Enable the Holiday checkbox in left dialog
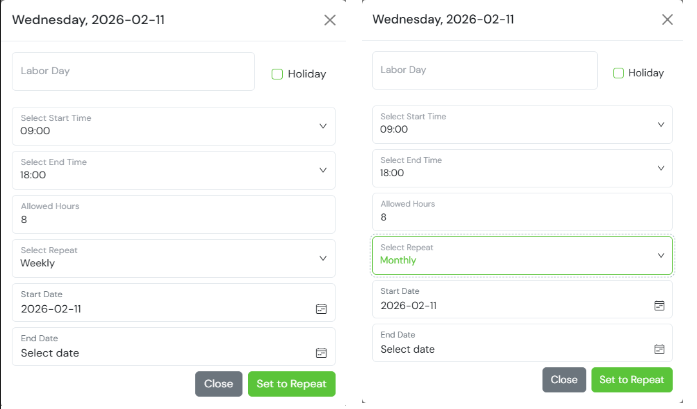Screen dimensions: 697x409 click(278, 74)
